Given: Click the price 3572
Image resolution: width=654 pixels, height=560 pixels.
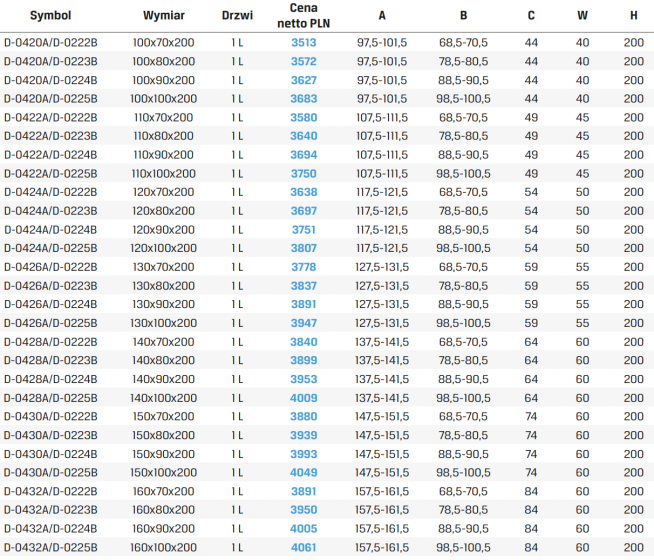Looking at the screenshot, I should pos(304,61).
